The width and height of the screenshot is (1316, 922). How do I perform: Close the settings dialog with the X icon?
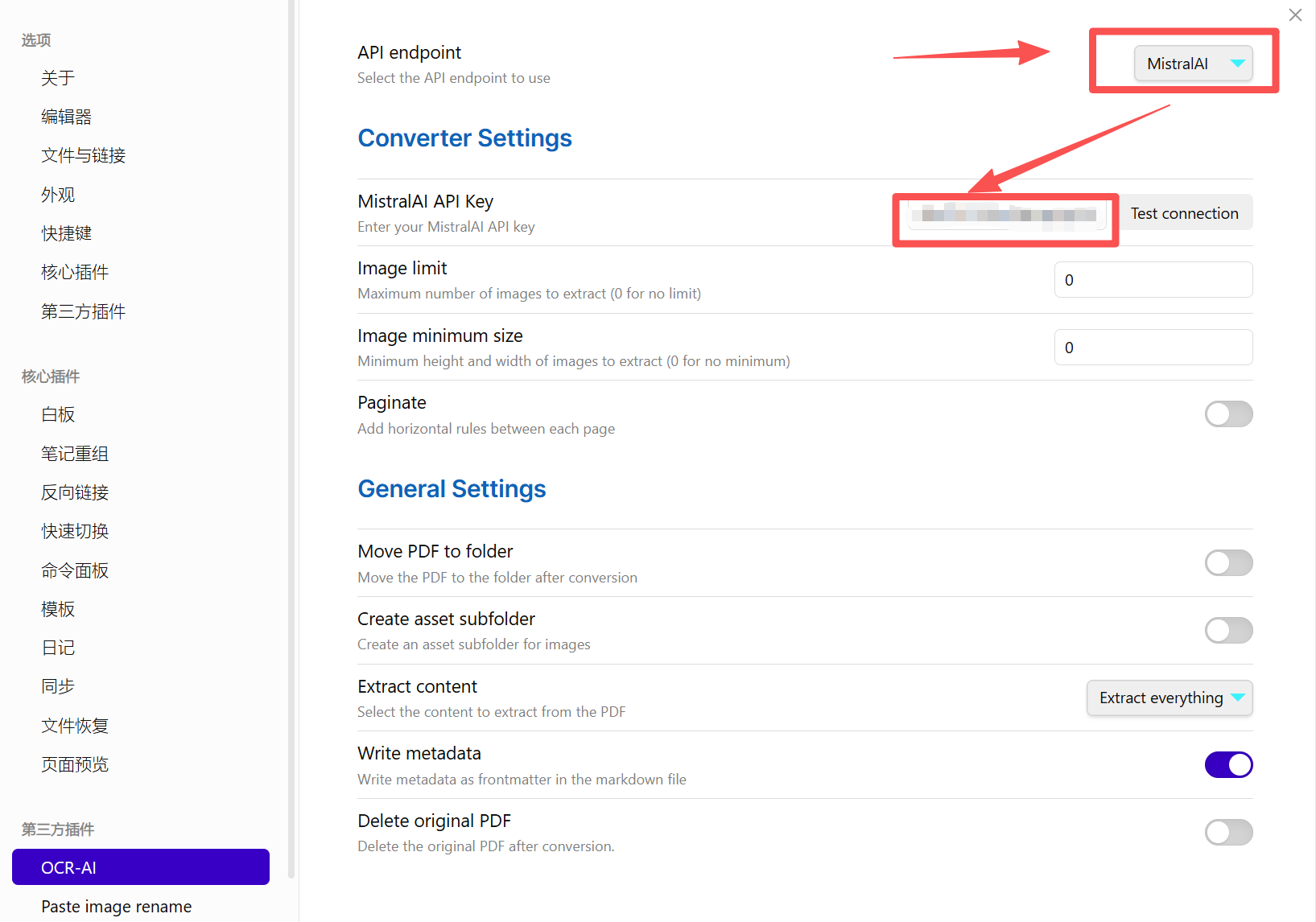tap(1295, 14)
